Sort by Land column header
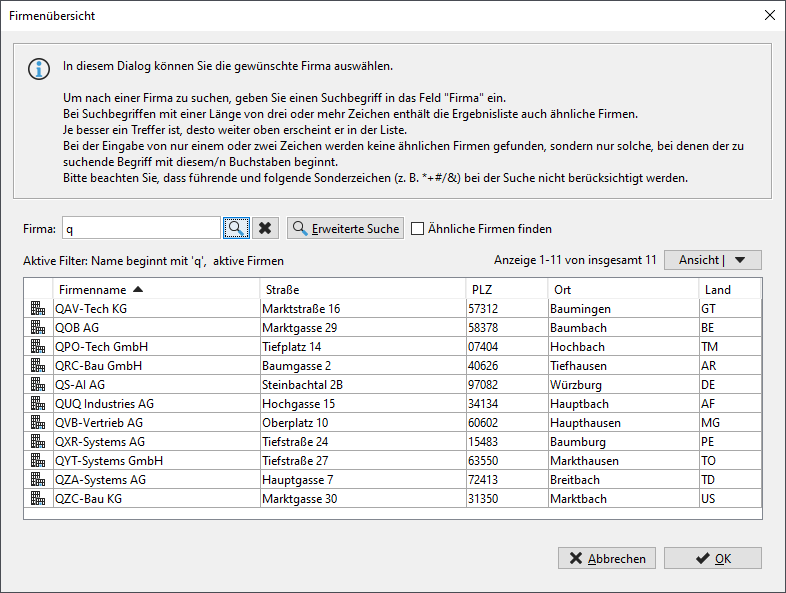The height and width of the screenshot is (593, 786). (730, 289)
